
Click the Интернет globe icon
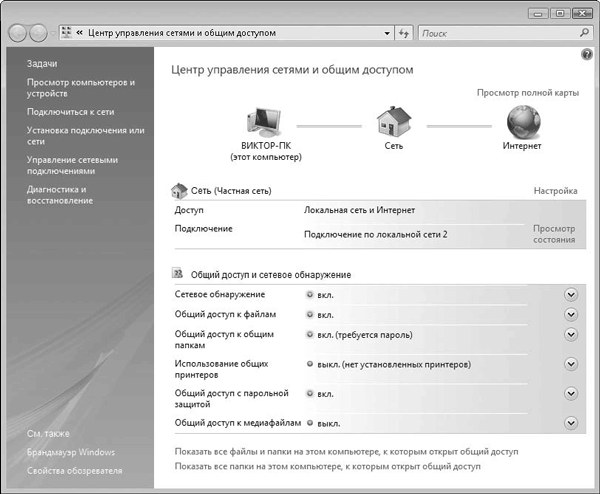point(521,122)
